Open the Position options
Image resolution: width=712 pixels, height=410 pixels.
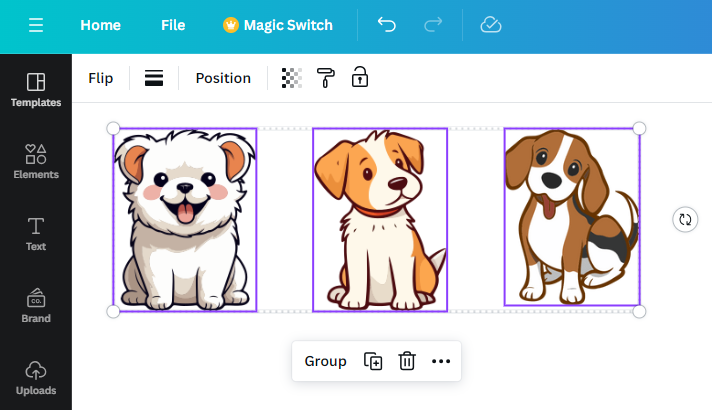pos(223,78)
